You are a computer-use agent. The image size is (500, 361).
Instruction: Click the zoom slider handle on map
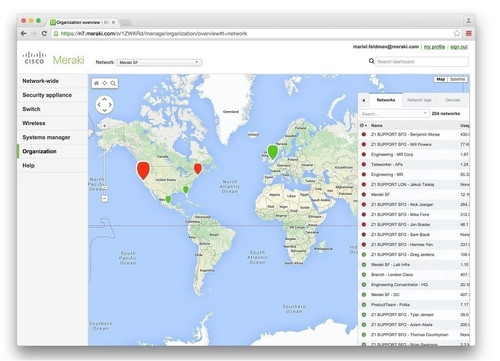point(105,188)
